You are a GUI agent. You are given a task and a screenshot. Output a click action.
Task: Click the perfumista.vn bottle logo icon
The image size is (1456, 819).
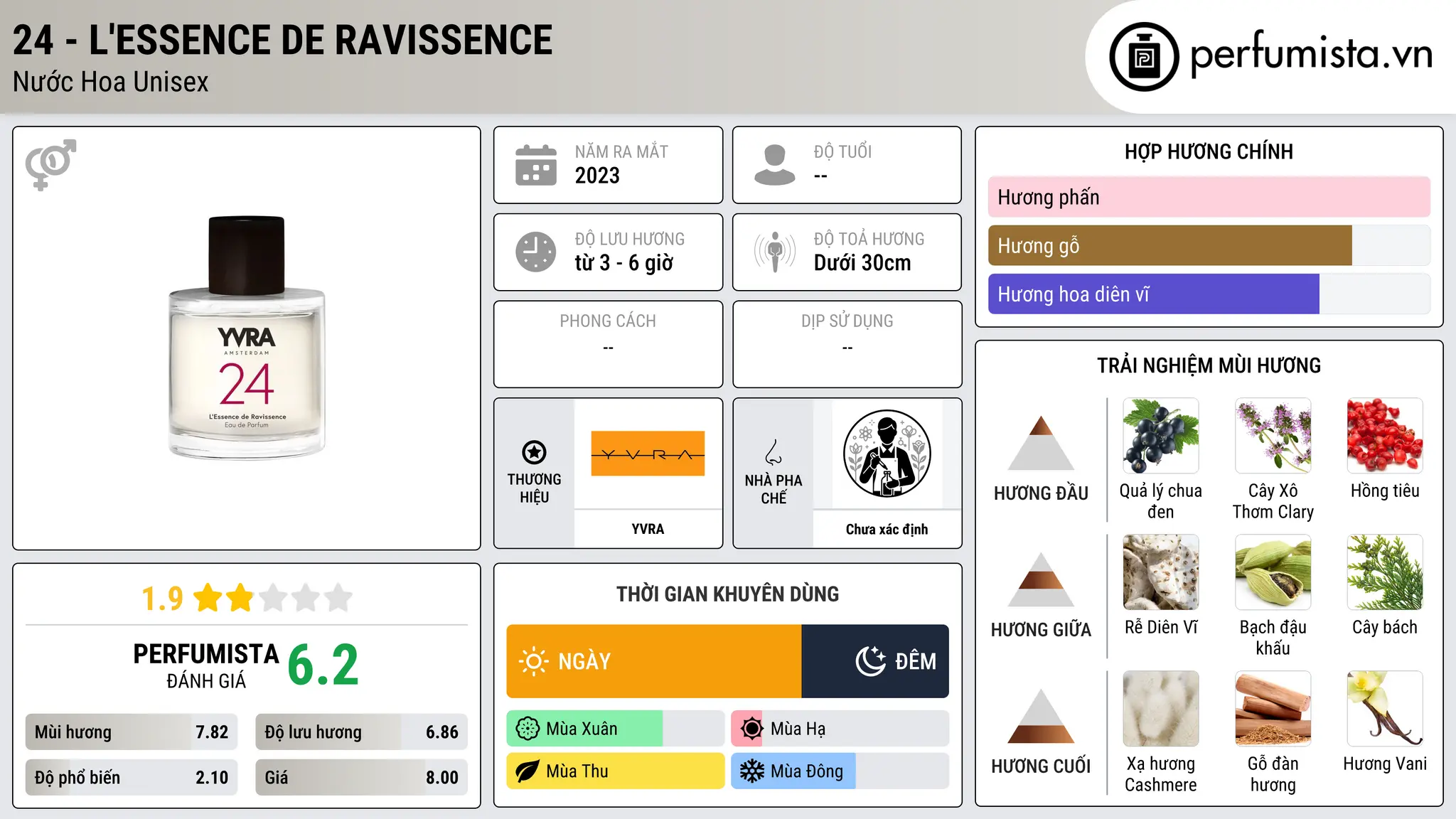click(x=1144, y=57)
